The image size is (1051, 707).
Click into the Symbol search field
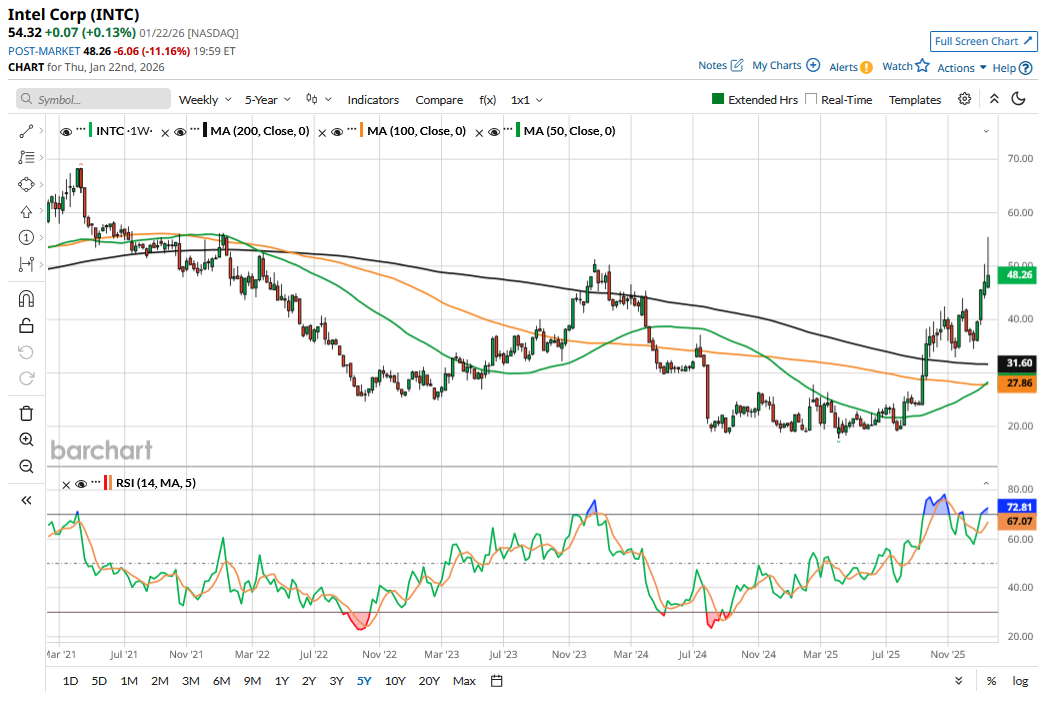click(x=94, y=99)
